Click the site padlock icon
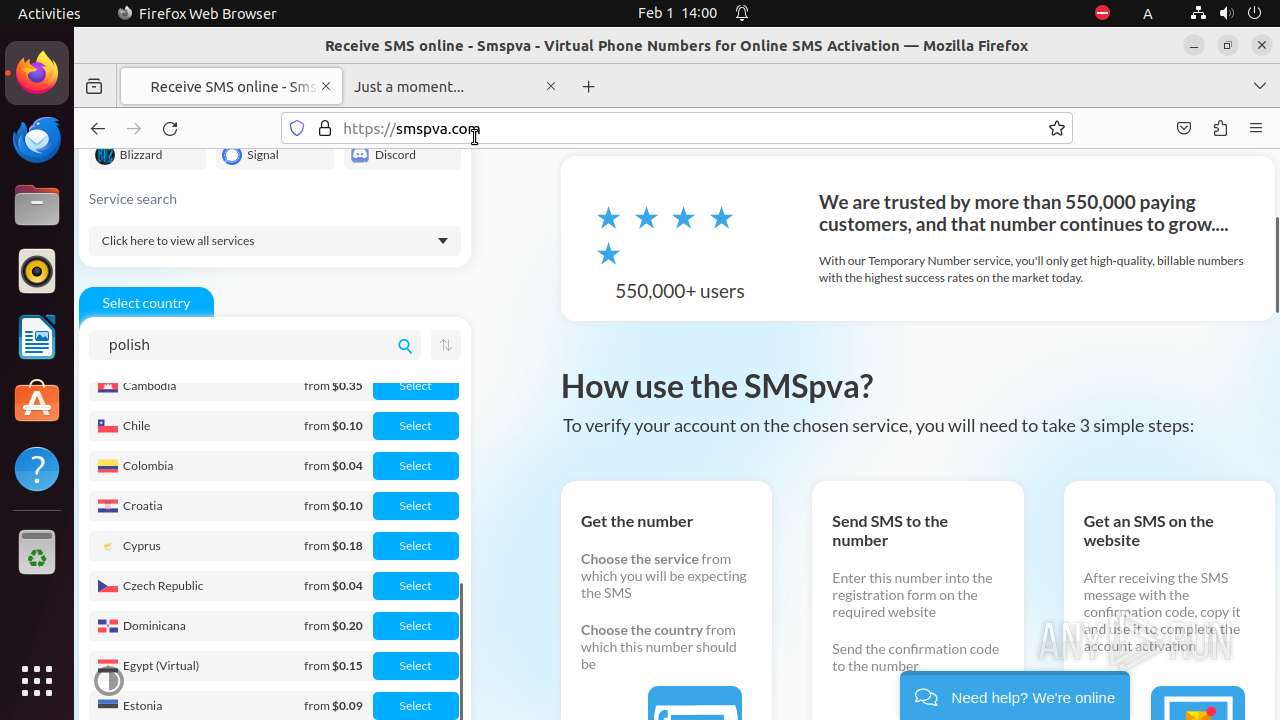The height and width of the screenshot is (720, 1280). pyautogui.click(x=324, y=128)
